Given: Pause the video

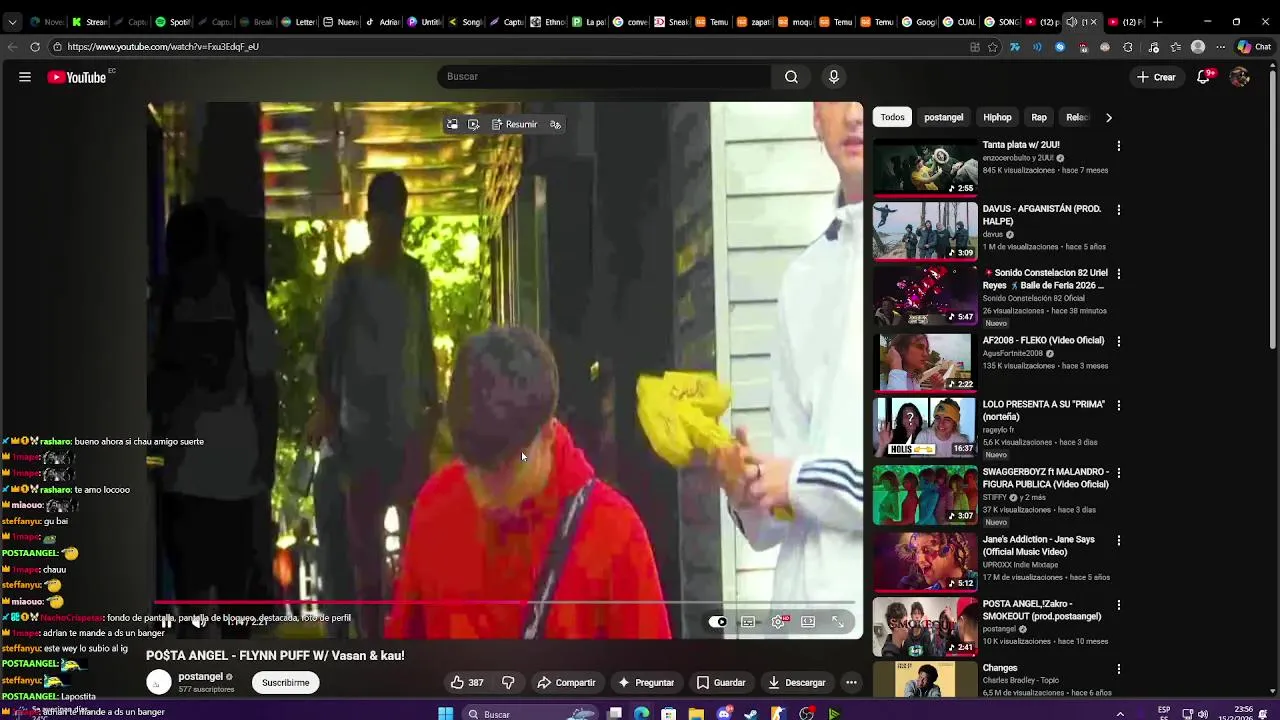Looking at the screenshot, I should [x=166, y=622].
